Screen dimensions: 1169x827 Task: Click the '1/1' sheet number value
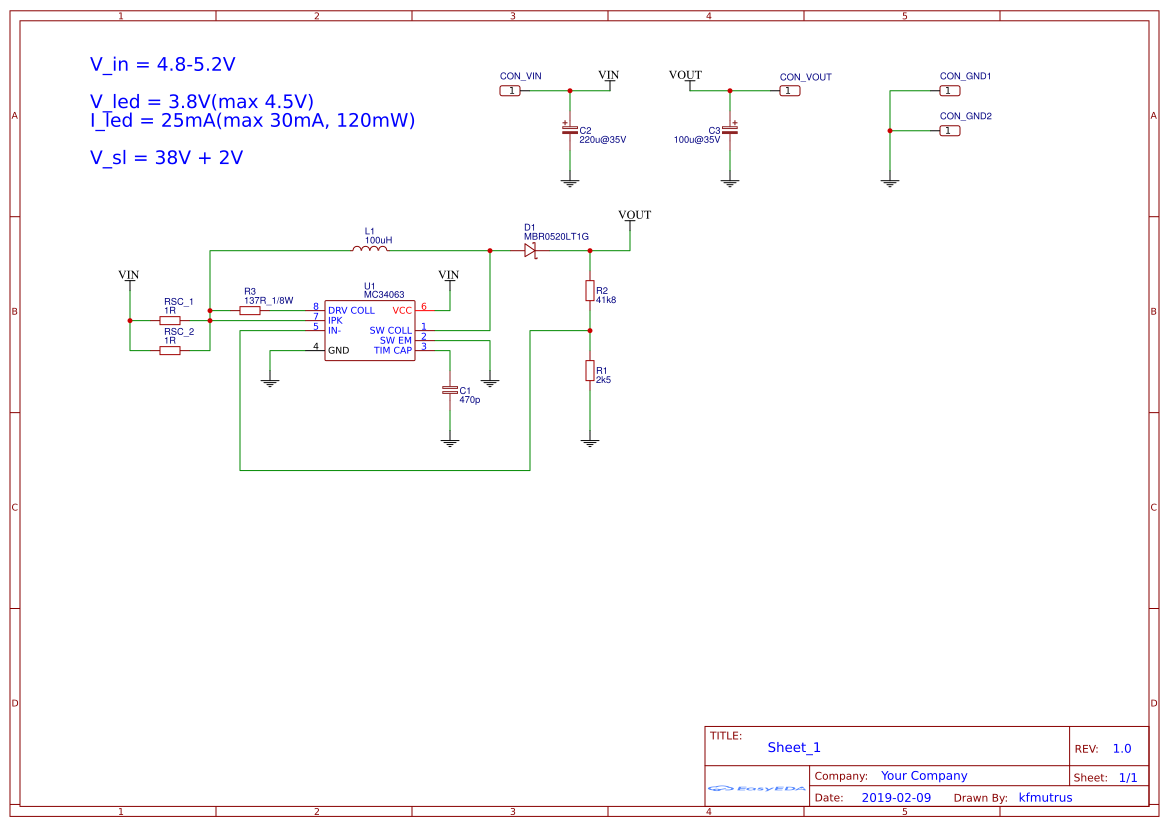pyautogui.click(x=1128, y=778)
